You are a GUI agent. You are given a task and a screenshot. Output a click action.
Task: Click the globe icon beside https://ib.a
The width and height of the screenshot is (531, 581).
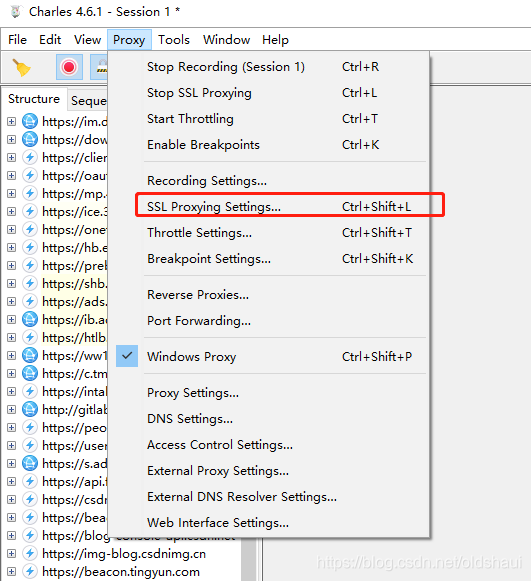click(x=30, y=319)
